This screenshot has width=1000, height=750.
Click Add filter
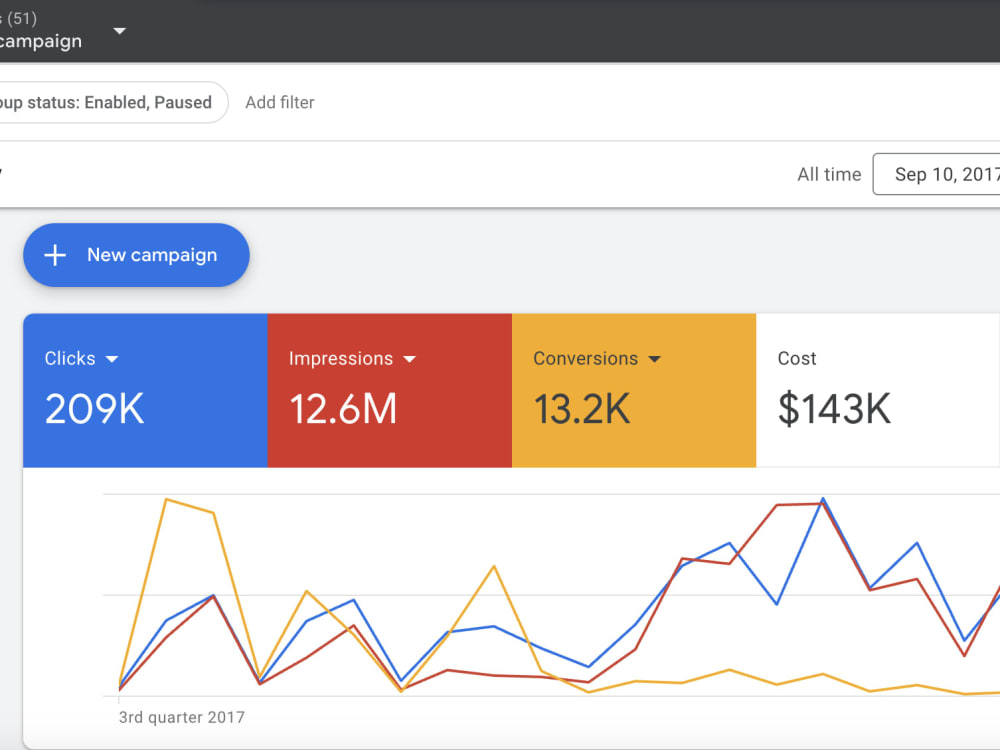[x=280, y=102]
